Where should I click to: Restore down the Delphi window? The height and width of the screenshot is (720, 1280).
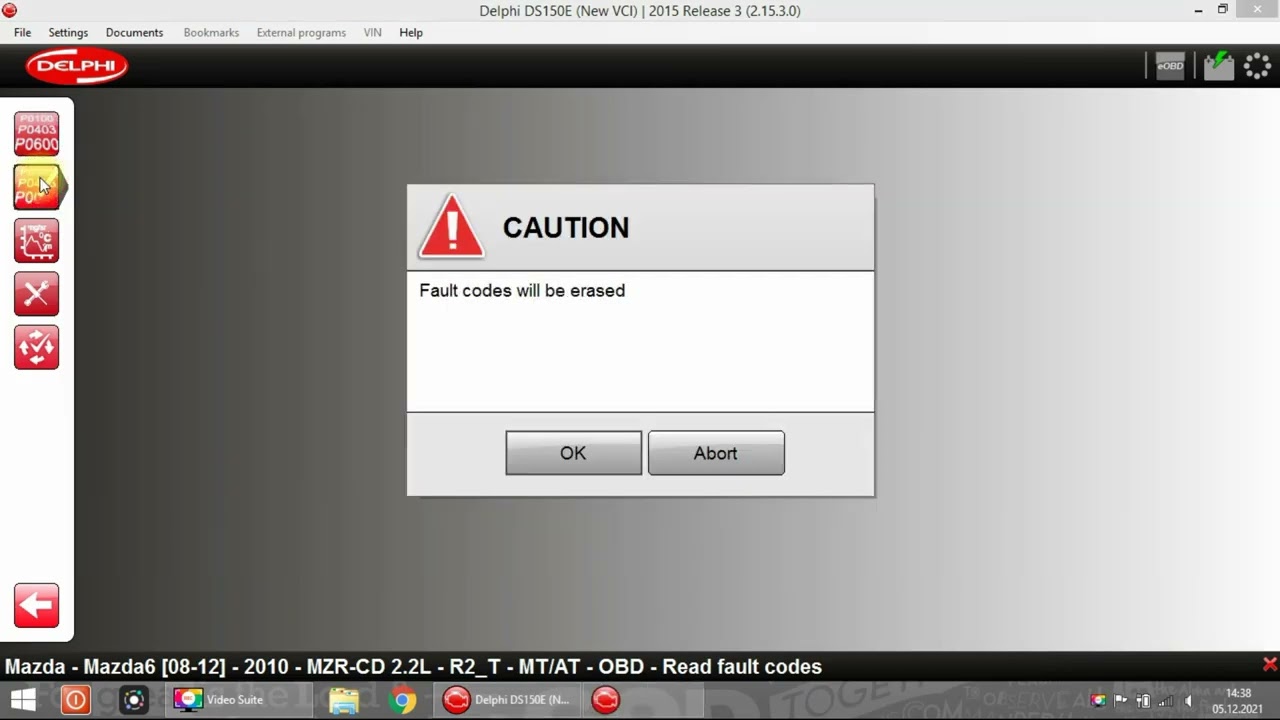point(1222,10)
